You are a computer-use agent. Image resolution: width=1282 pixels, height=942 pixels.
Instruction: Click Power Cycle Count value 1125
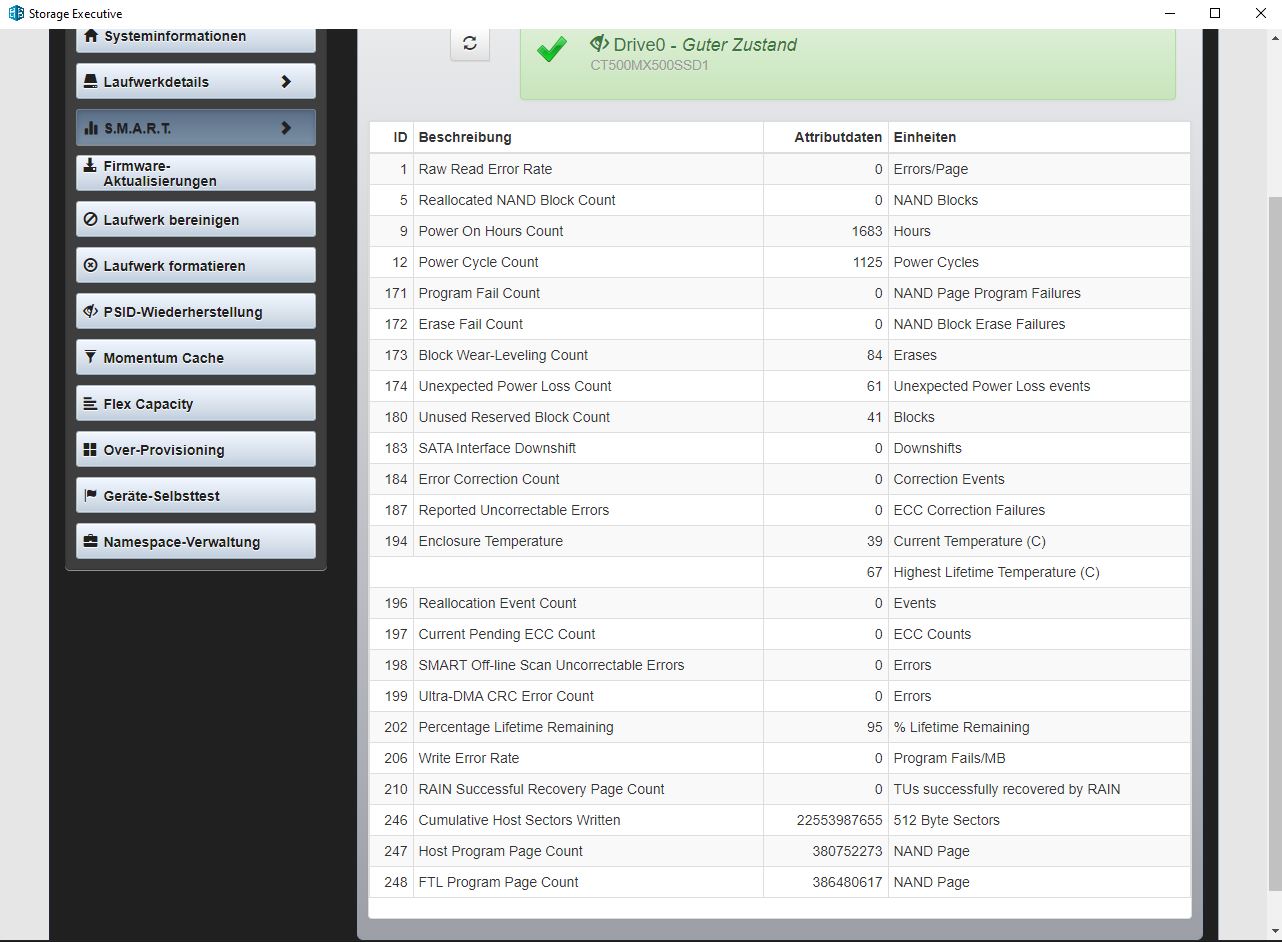tap(867, 262)
